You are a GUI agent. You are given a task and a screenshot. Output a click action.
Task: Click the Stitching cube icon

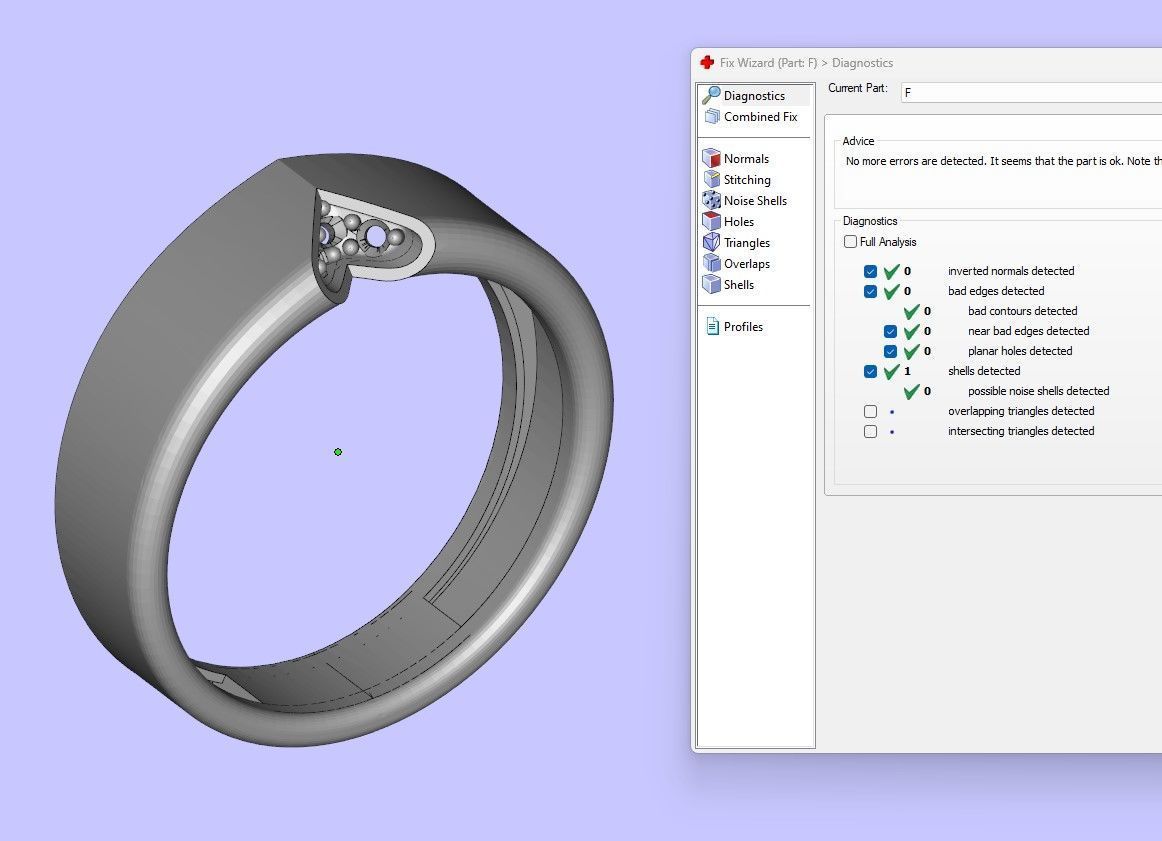pyautogui.click(x=711, y=179)
